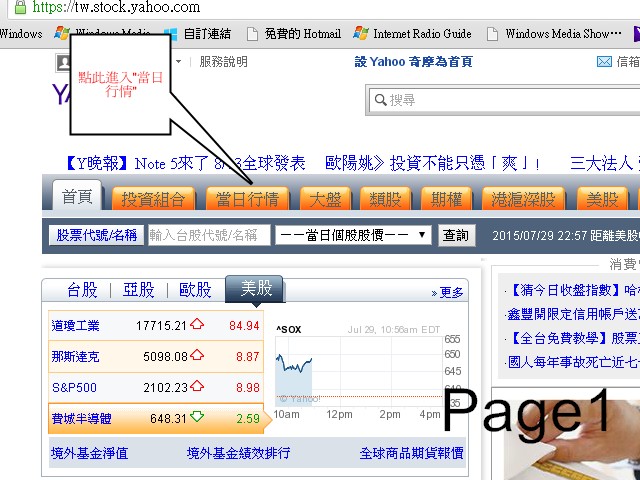
Task: Open the 大盤 tab
Action: pos(325,199)
